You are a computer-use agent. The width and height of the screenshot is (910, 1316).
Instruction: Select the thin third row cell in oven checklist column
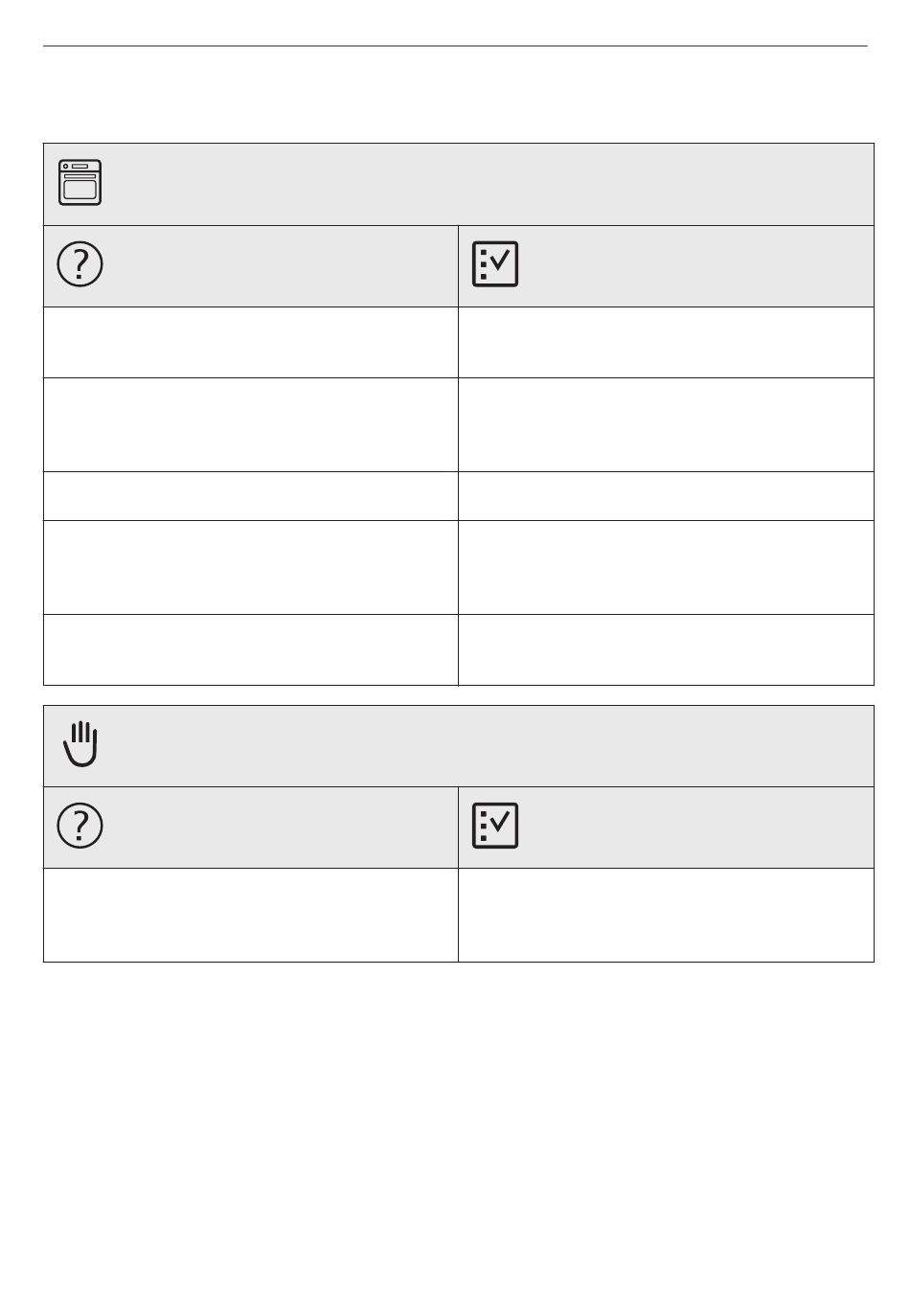(x=666, y=496)
